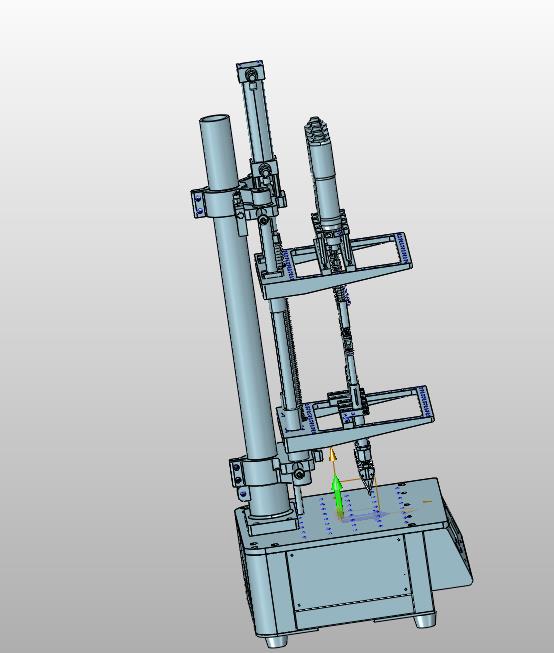
Task: Click the orange manipulator arrow tip
Action: tap(332, 455)
